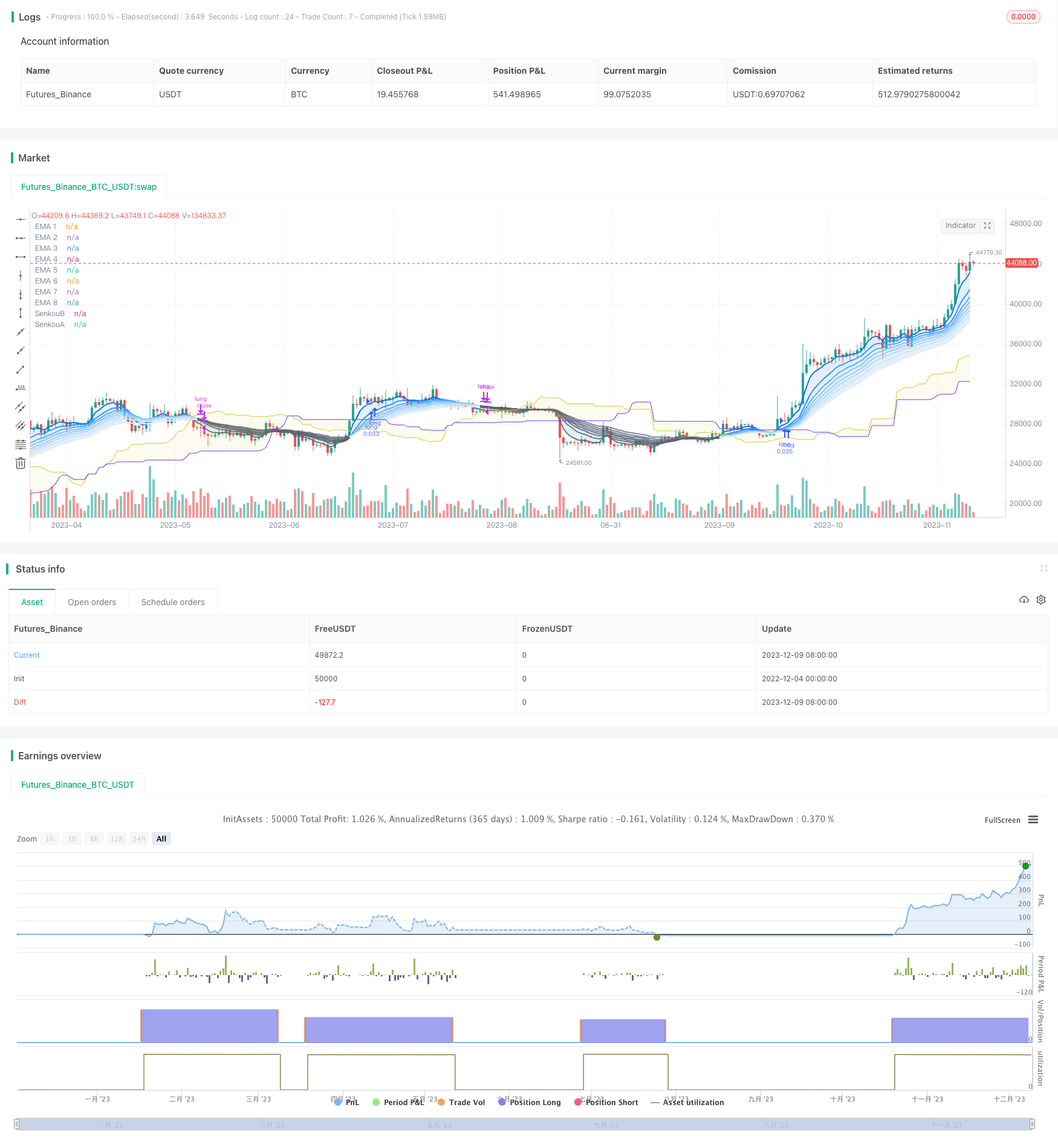Open the earnings chart hamburger menu
The height and width of the screenshot is (1148, 1058).
[1033, 820]
